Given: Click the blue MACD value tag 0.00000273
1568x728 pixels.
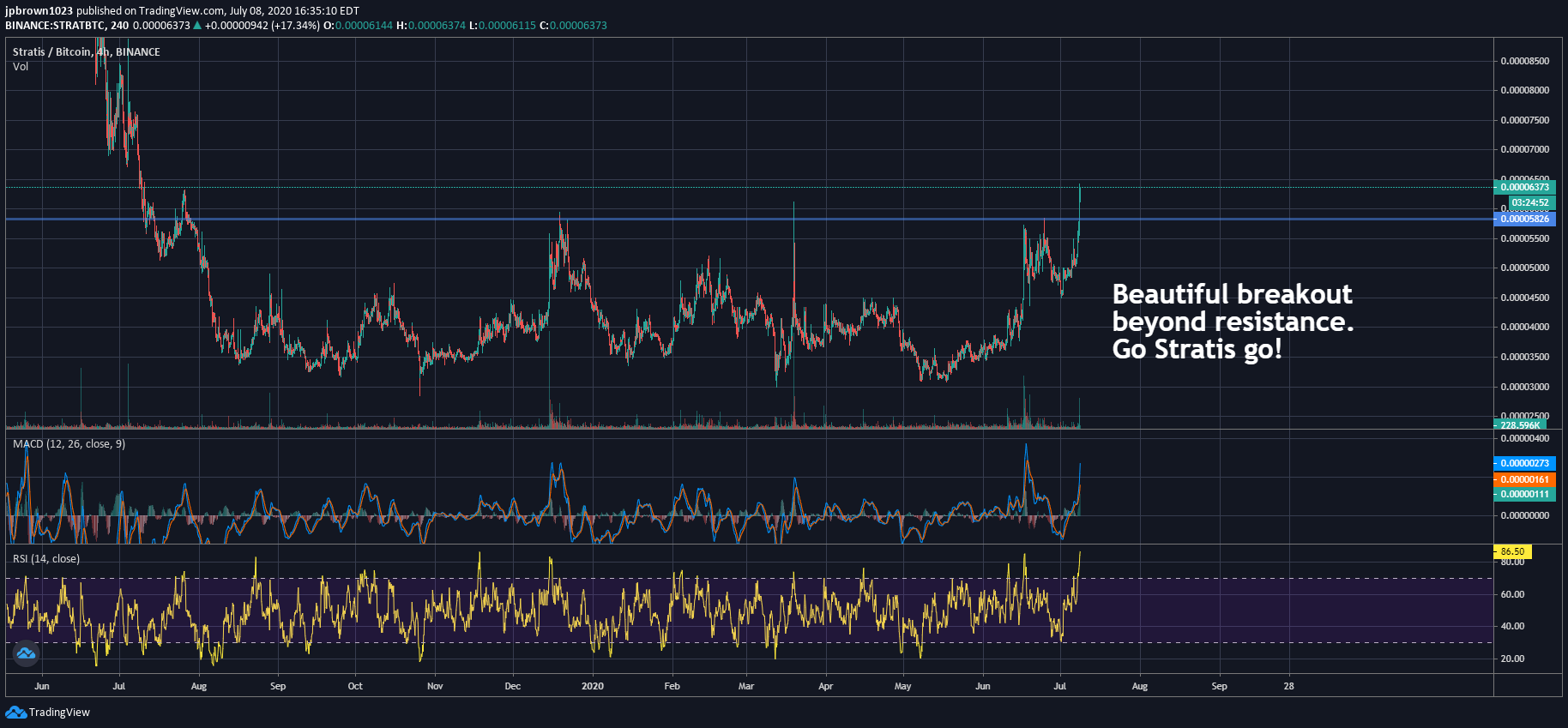Looking at the screenshot, I should 1524,463.
